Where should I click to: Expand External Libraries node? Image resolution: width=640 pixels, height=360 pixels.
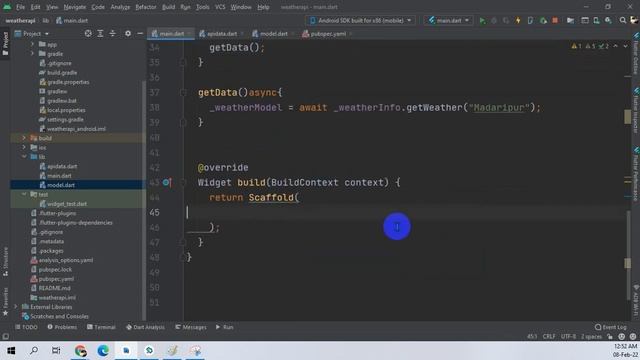(x=16, y=307)
